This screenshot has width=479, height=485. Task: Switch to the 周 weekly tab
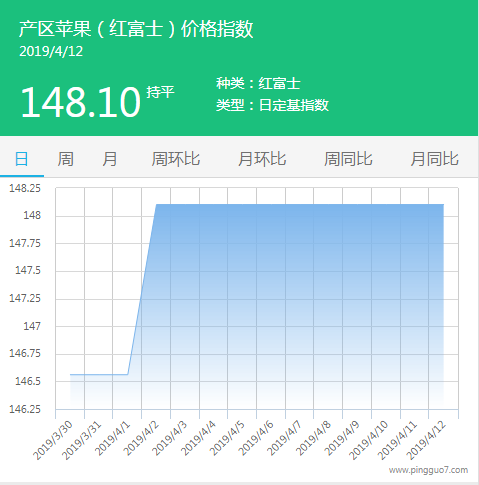pyautogui.click(x=65, y=159)
